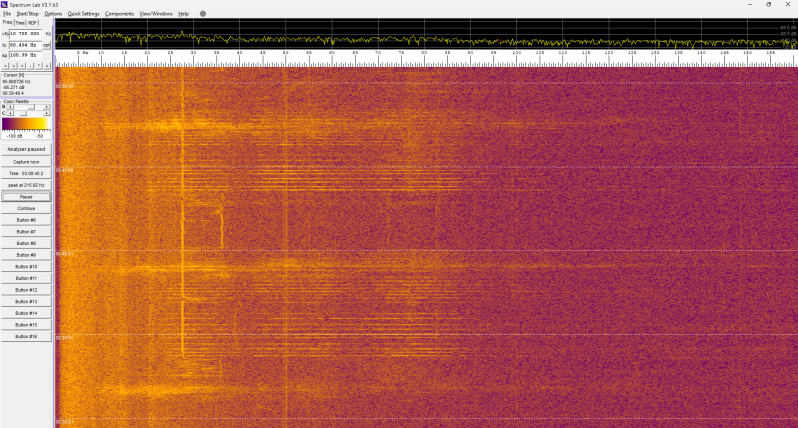The image size is (798, 428).
Task: Open the Start/Stop menu
Action: [27, 14]
